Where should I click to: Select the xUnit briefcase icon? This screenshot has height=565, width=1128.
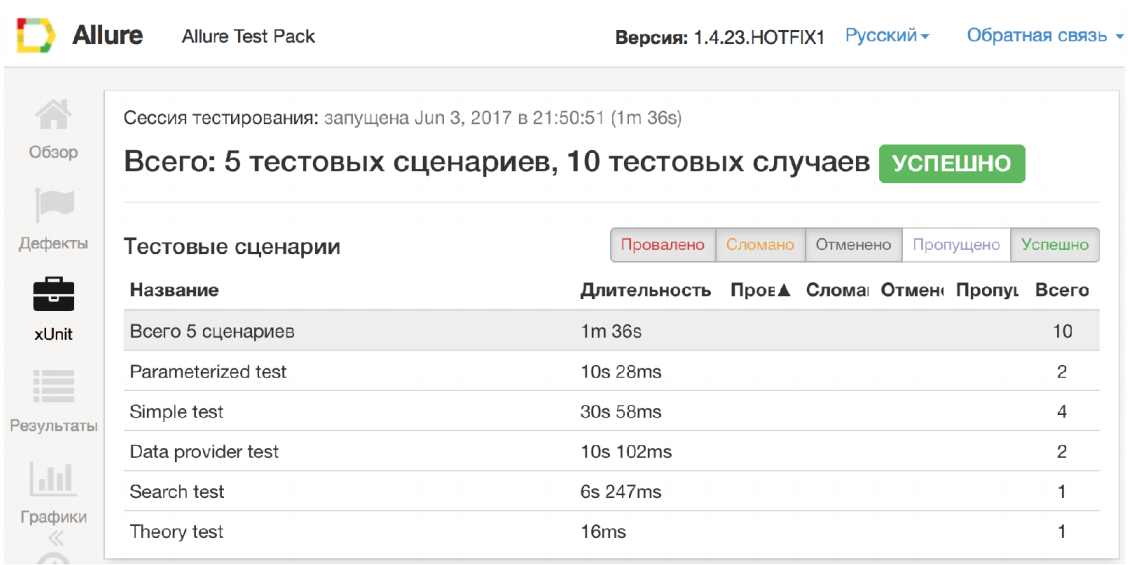click(53, 295)
